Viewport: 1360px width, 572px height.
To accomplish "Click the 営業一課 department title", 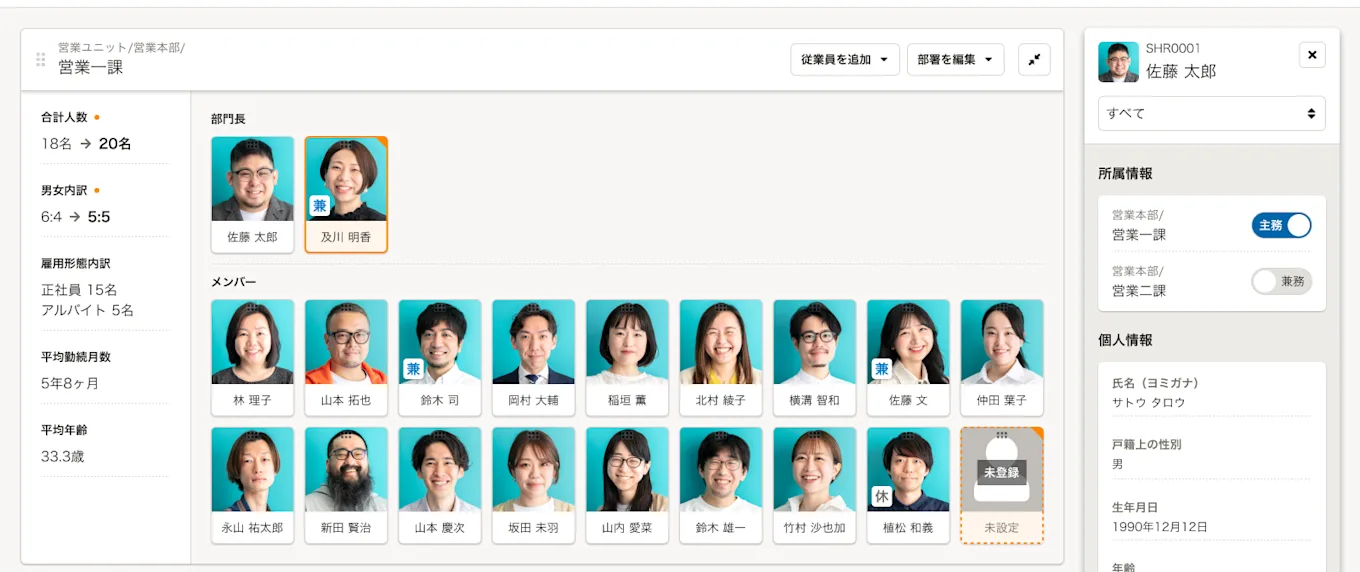I will (x=91, y=68).
